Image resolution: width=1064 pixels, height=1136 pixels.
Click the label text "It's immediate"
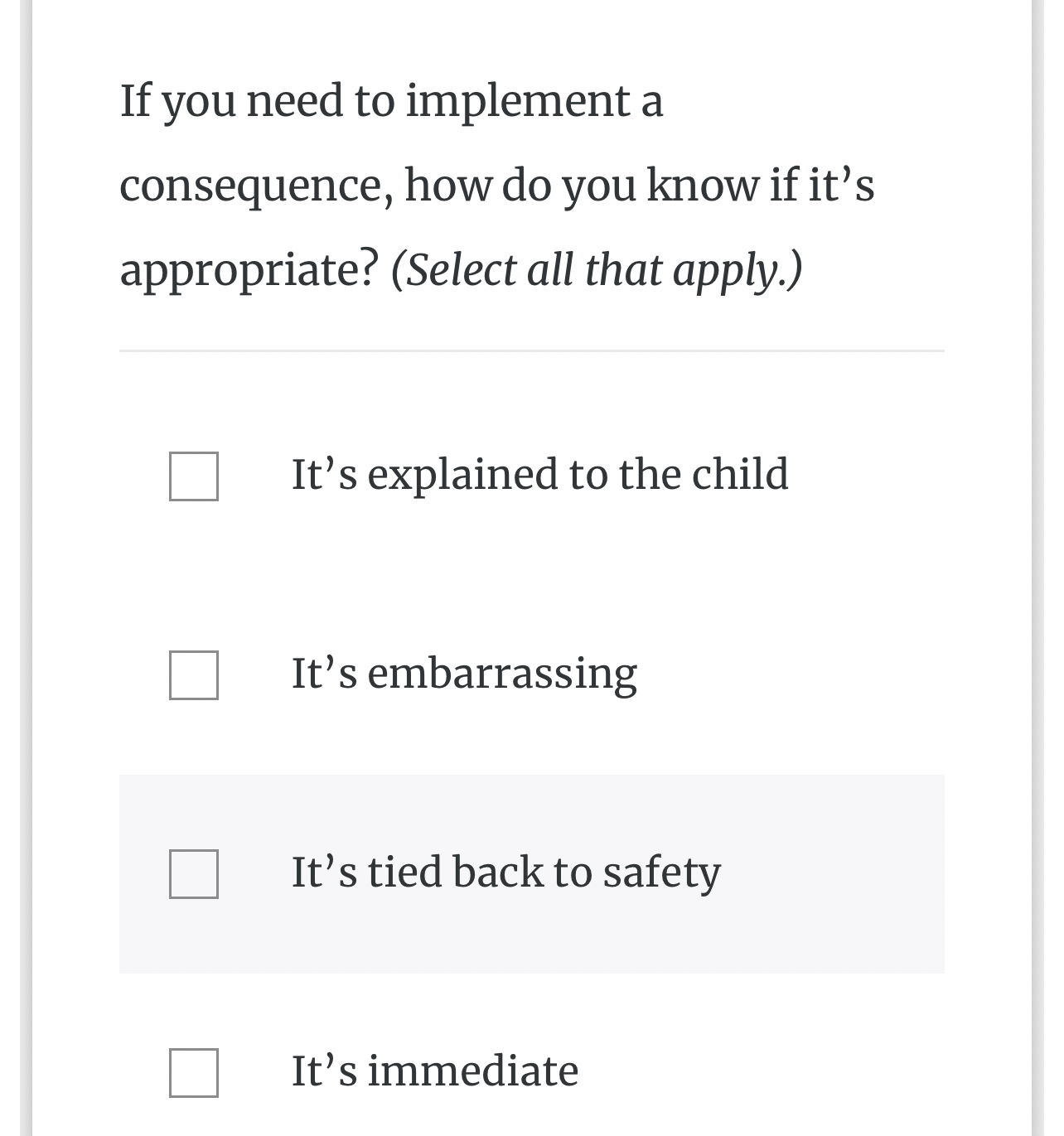pyautogui.click(x=434, y=1071)
